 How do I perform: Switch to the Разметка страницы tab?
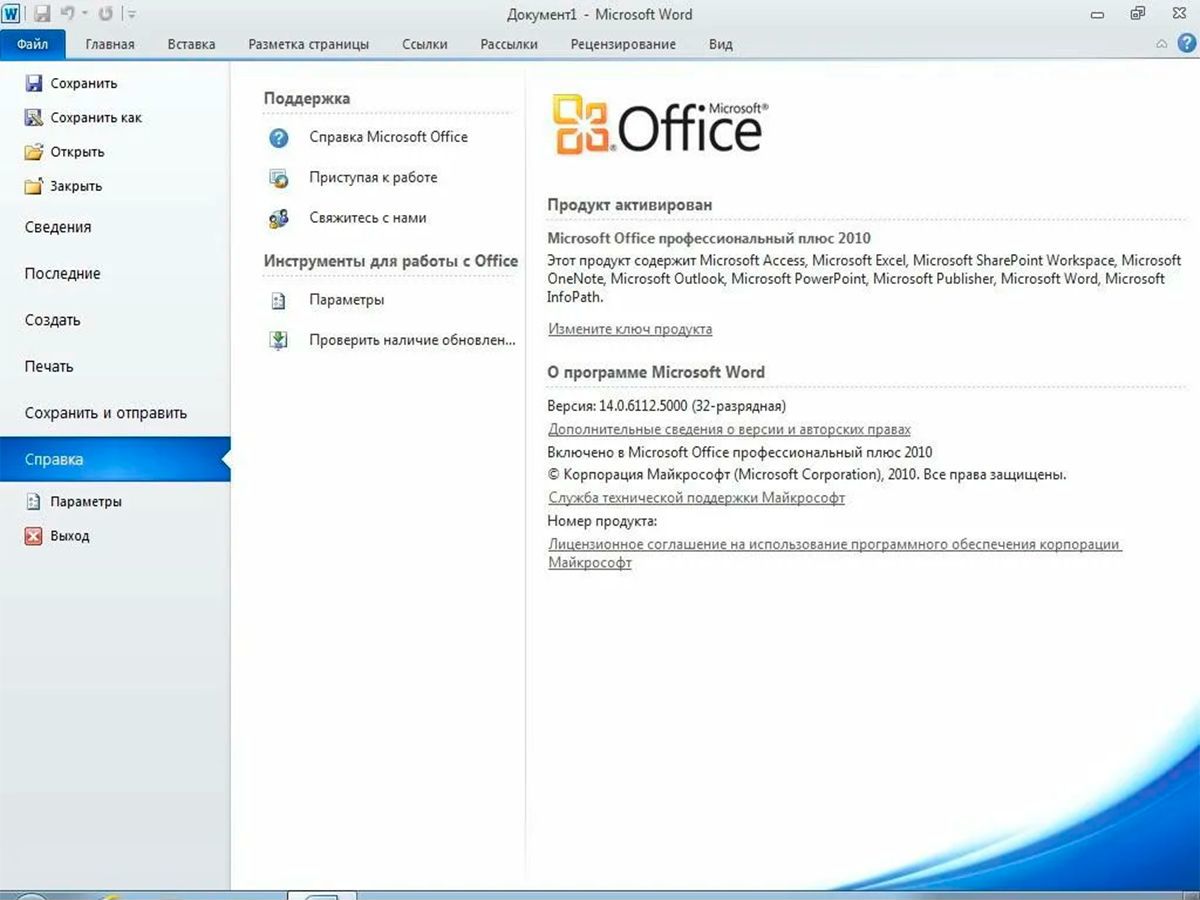click(x=308, y=44)
